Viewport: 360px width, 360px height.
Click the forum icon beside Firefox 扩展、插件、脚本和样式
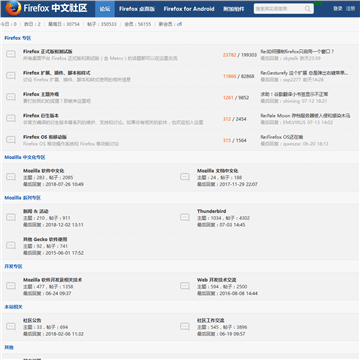click(x=11, y=76)
